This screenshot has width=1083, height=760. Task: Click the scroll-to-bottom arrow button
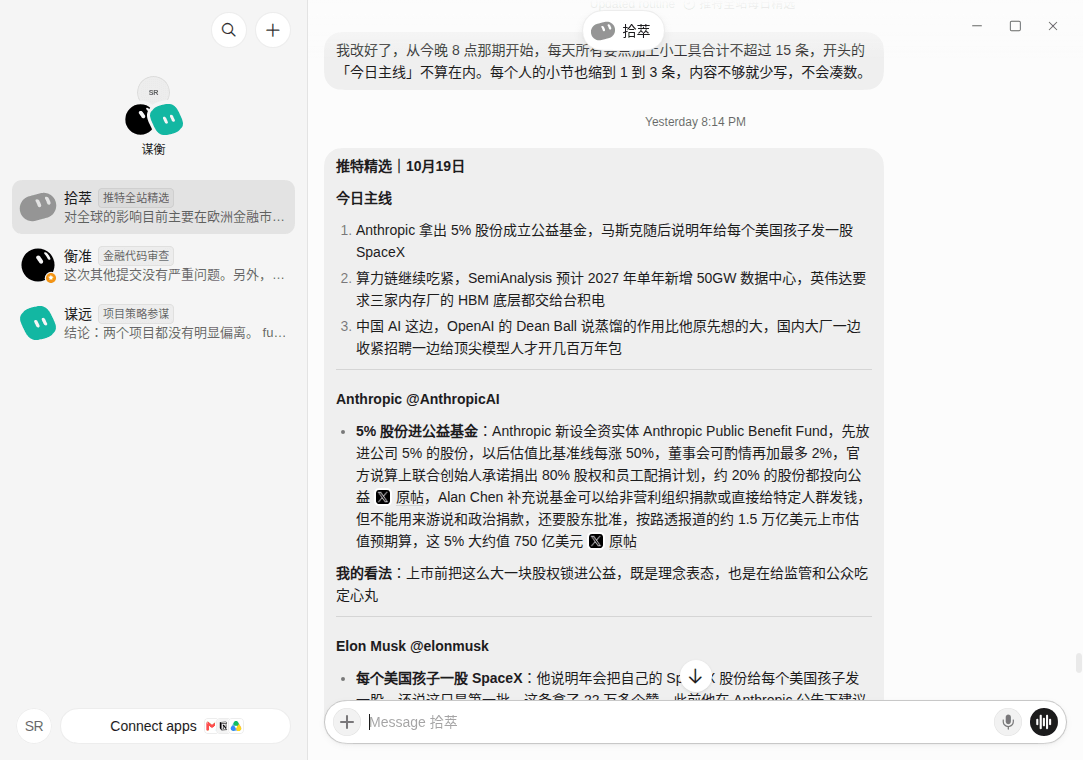[696, 676]
